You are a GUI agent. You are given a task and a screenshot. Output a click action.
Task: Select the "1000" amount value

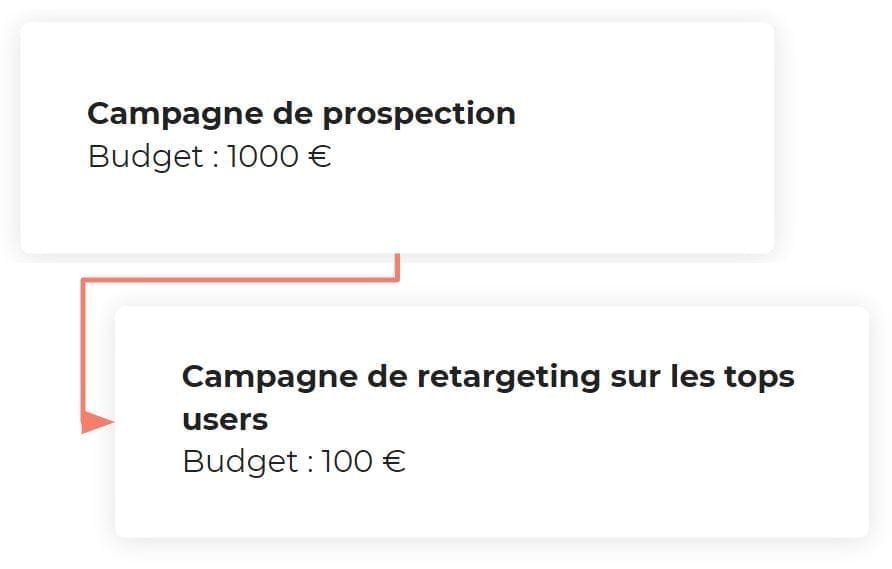pos(263,156)
